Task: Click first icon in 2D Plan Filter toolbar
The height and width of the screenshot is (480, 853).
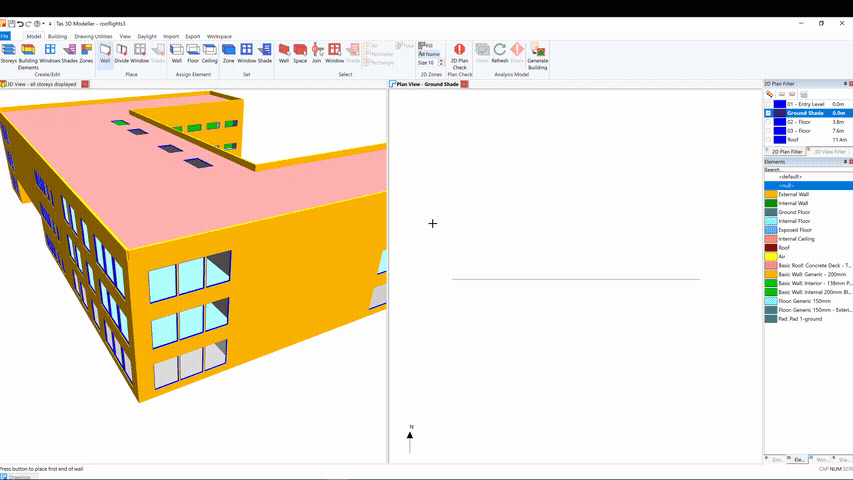Action: (769, 94)
